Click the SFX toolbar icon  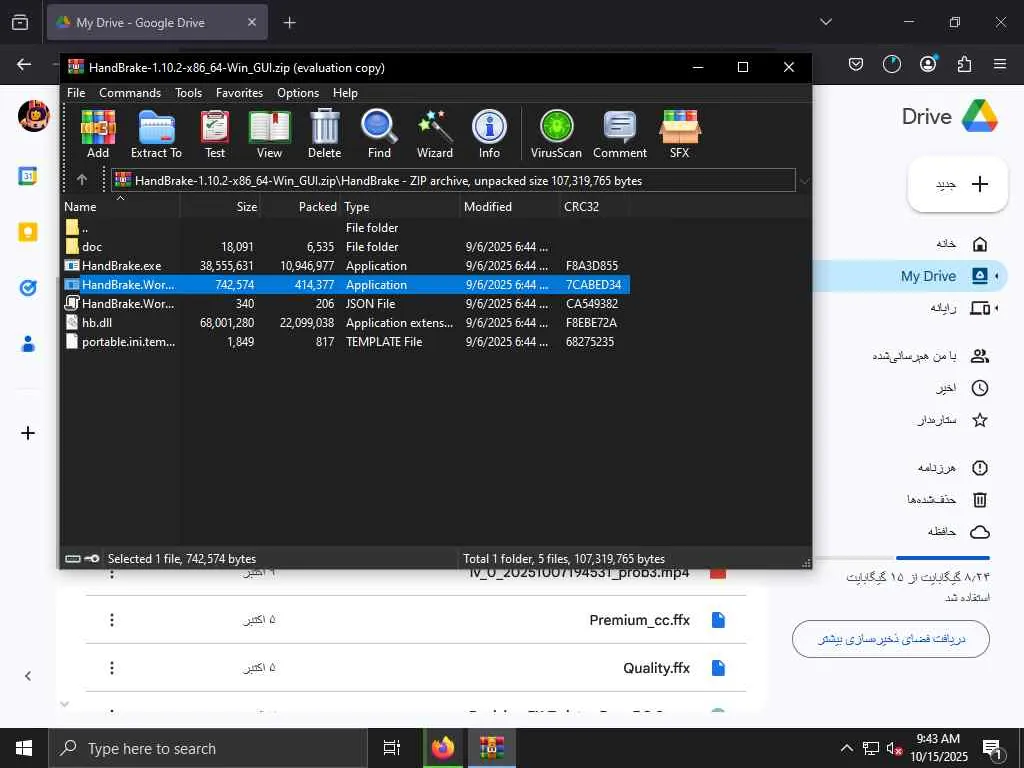tap(679, 134)
